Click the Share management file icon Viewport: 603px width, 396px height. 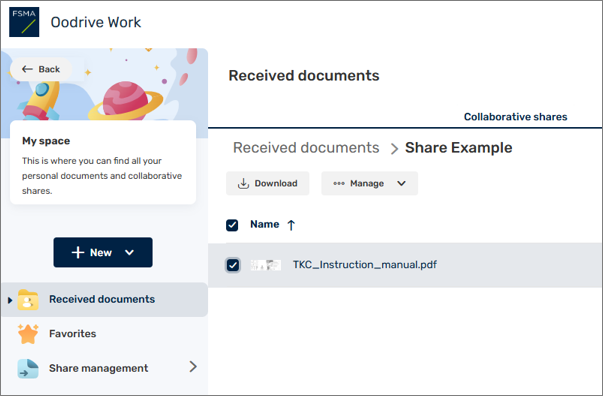28,368
